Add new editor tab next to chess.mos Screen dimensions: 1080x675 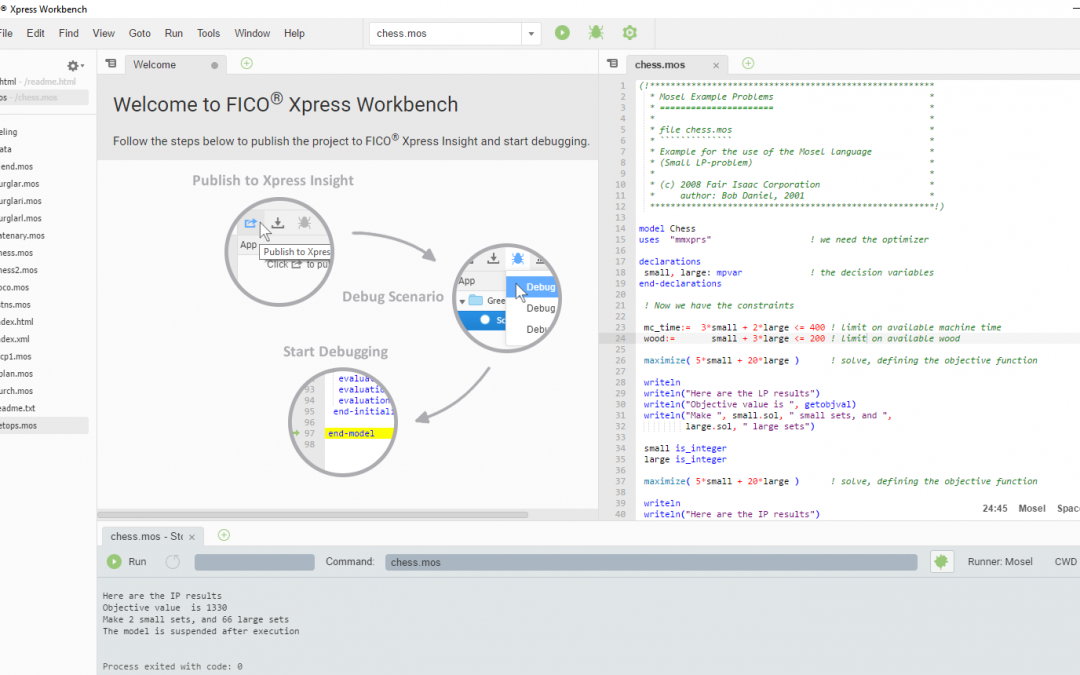click(748, 63)
